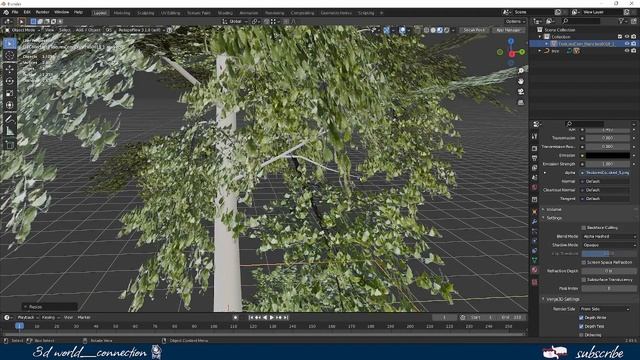Click the Blender logo menu icon
640x360 pixels.
pos(6,12)
